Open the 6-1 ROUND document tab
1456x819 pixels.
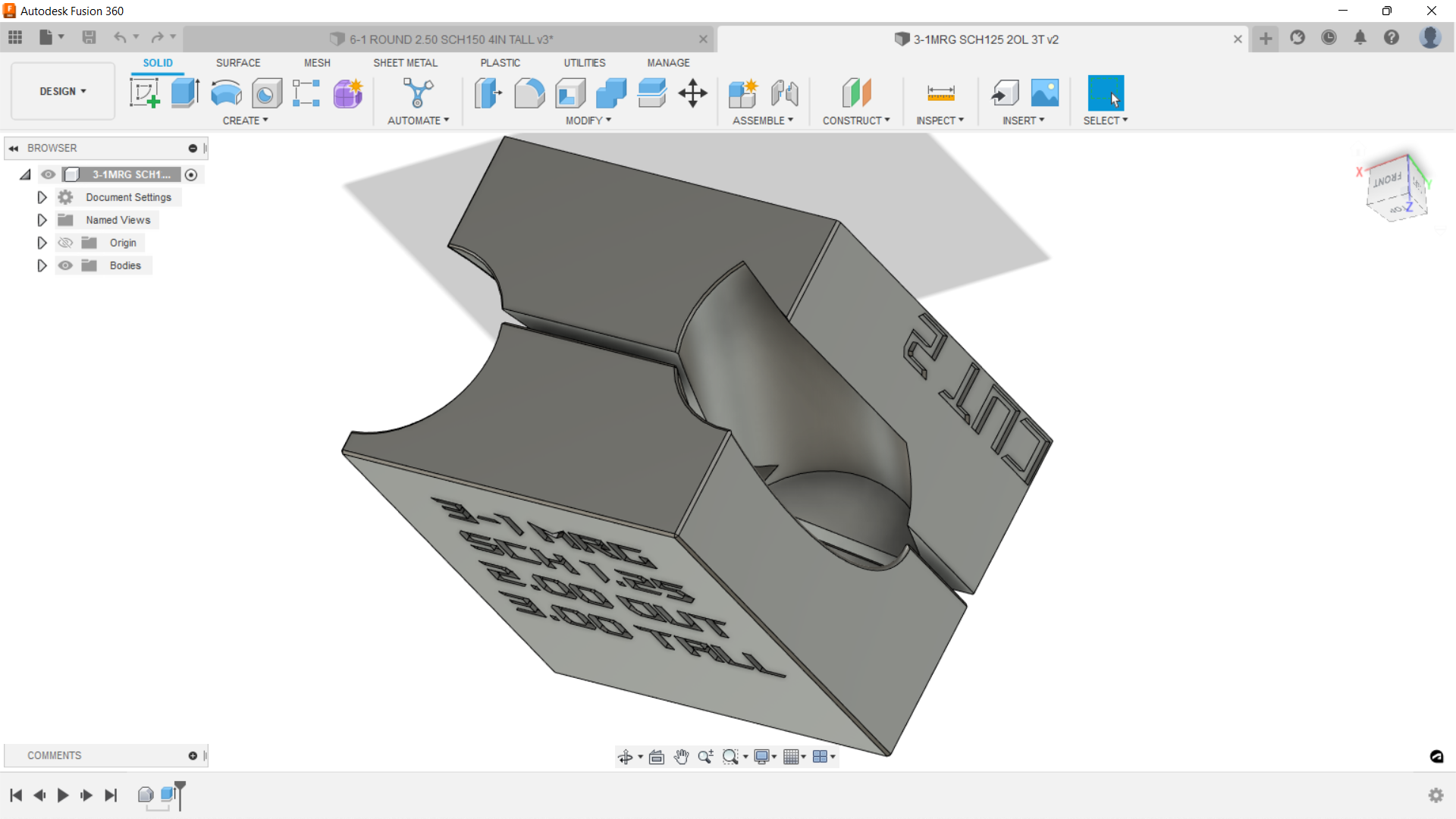click(450, 39)
